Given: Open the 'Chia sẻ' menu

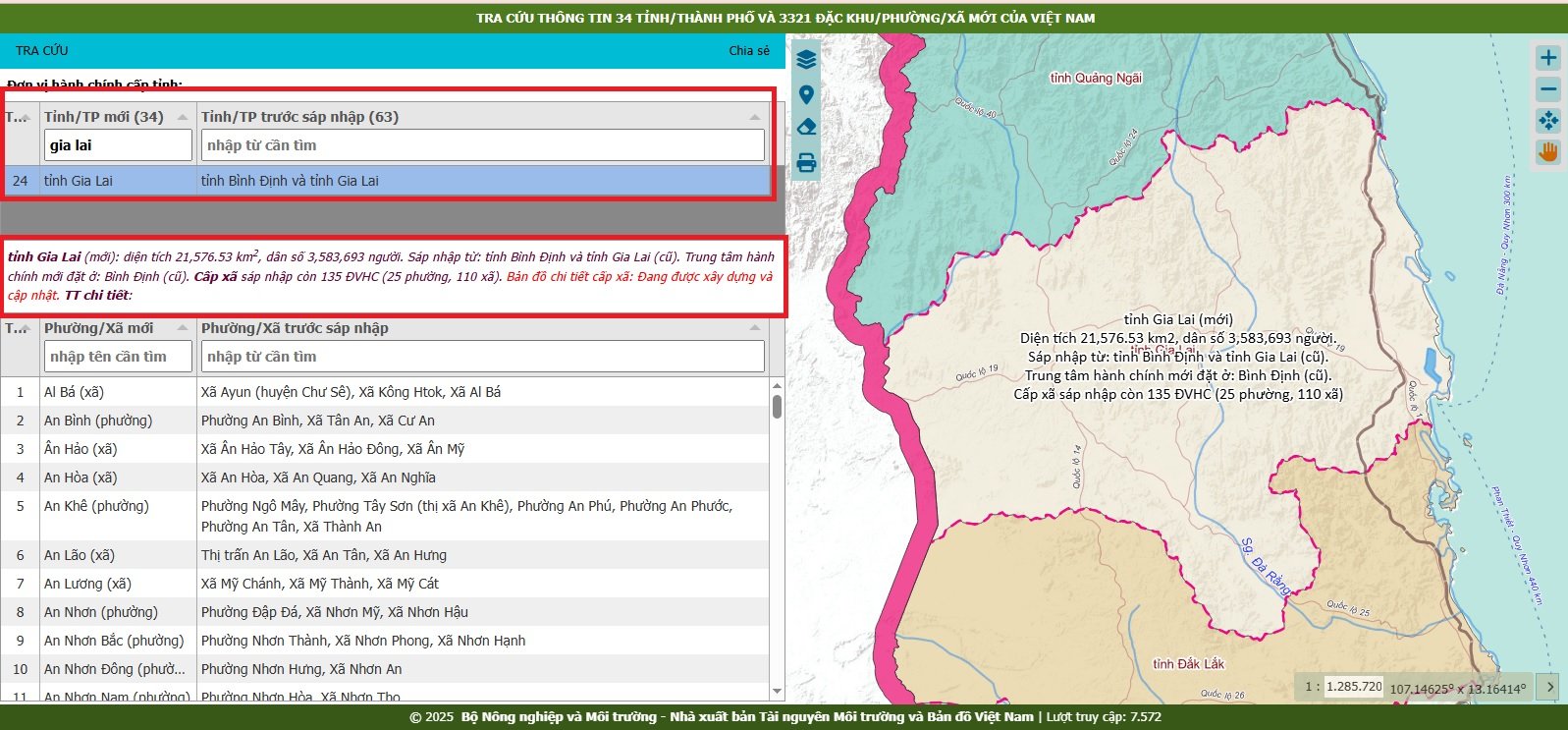Looking at the screenshot, I should (x=749, y=50).
